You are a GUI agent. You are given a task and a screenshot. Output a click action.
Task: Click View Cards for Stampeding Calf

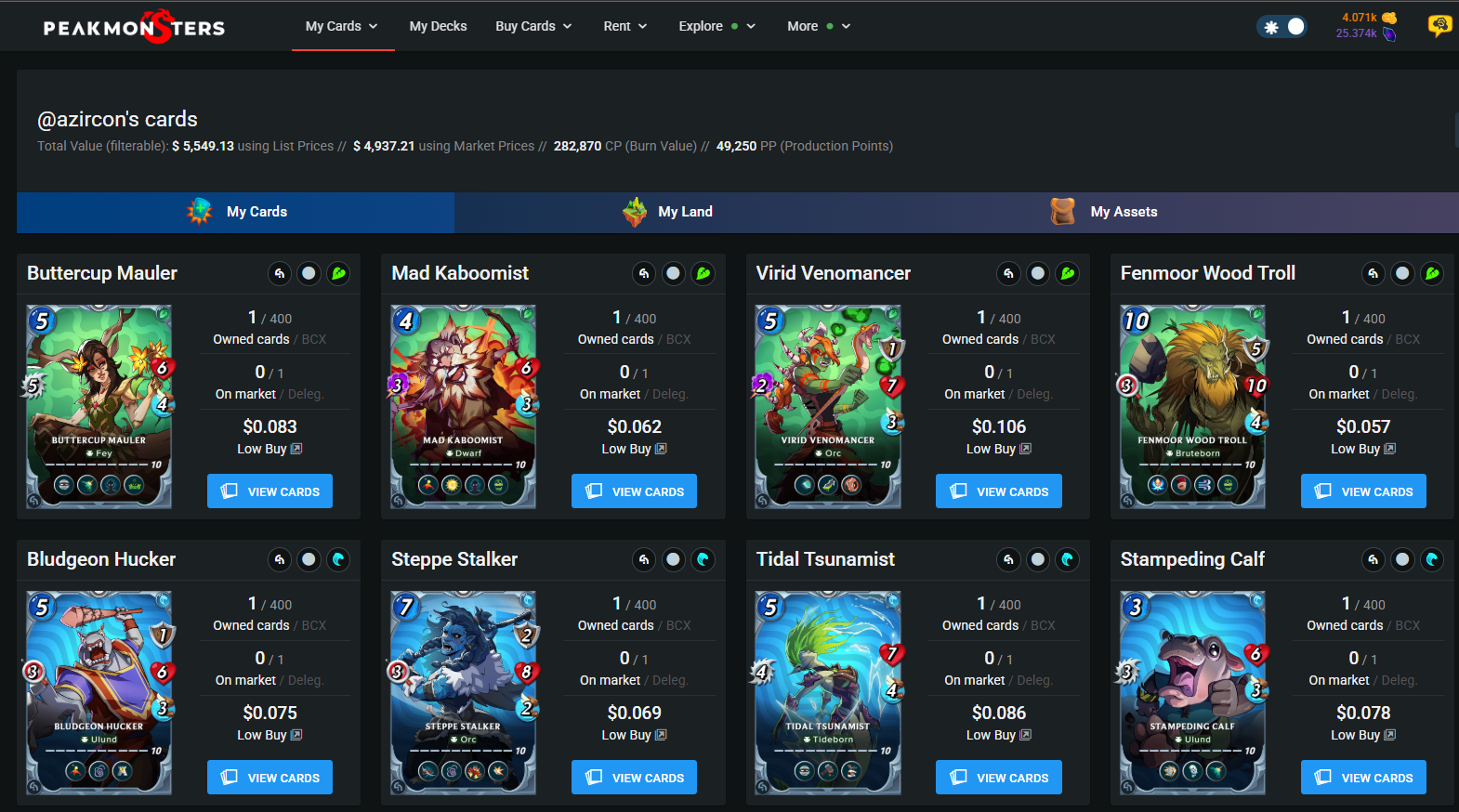(1363, 778)
